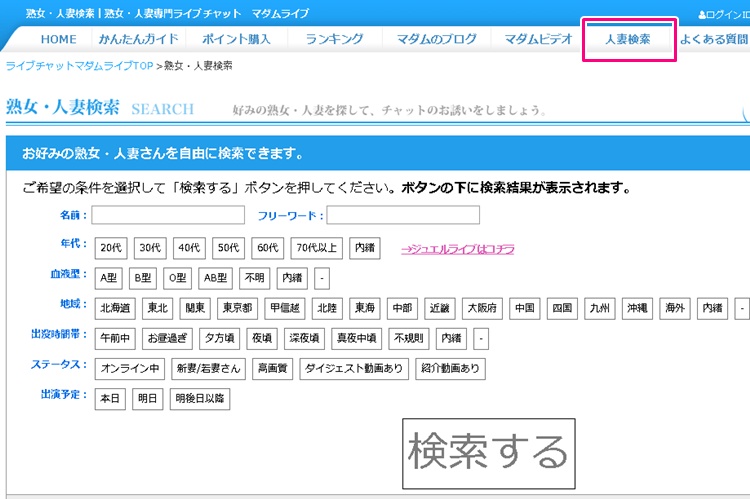Focus the 名前 text input field
This screenshot has width=750, height=499.
click(x=168, y=215)
